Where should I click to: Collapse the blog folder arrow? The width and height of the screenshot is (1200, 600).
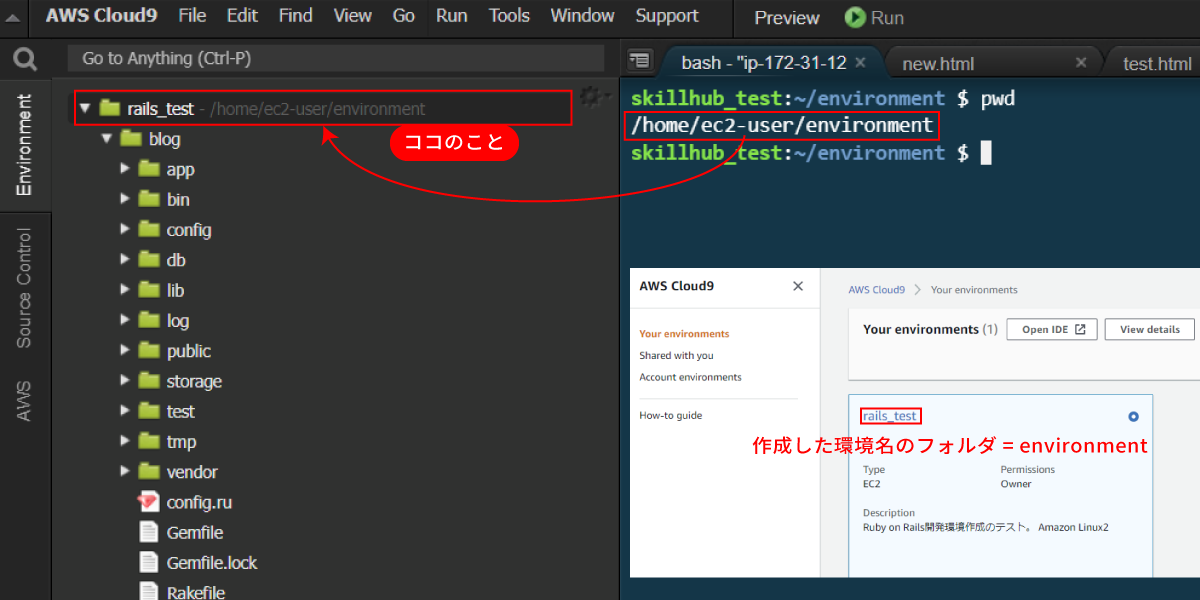click(x=106, y=139)
